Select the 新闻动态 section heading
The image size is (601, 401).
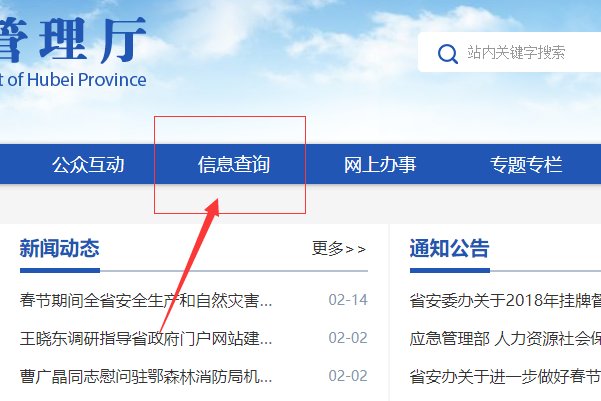(x=59, y=248)
